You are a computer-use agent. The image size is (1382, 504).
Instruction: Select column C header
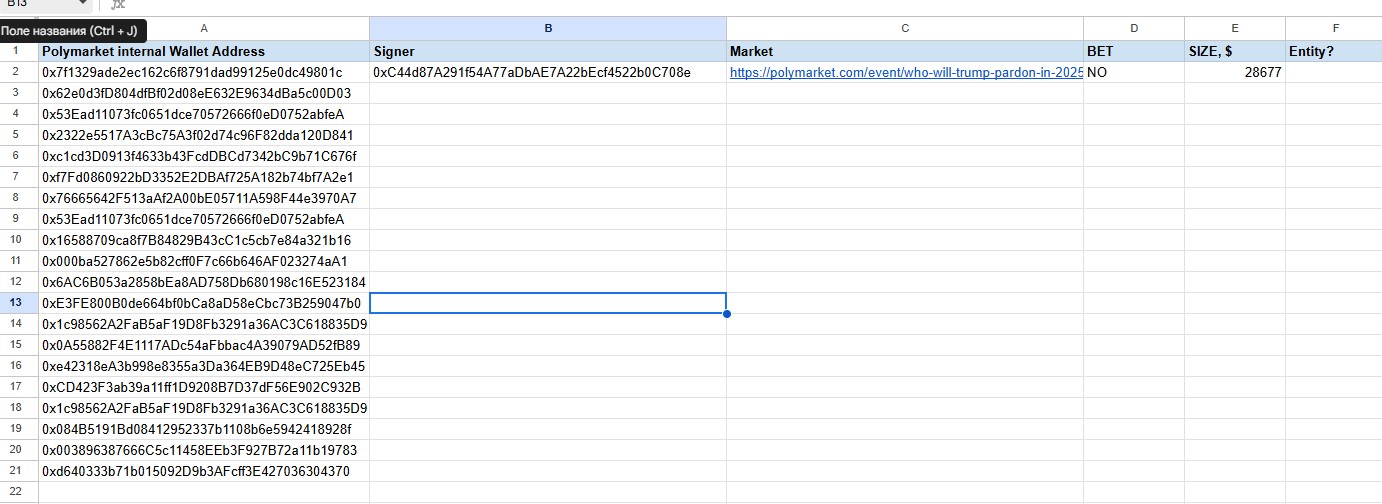[x=905, y=29]
